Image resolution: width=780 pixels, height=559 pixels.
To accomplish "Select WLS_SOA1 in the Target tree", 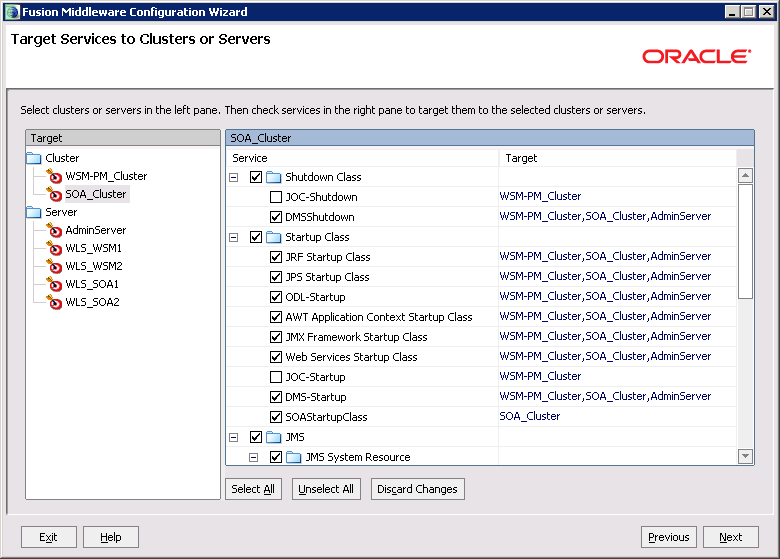I will (x=92, y=284).
